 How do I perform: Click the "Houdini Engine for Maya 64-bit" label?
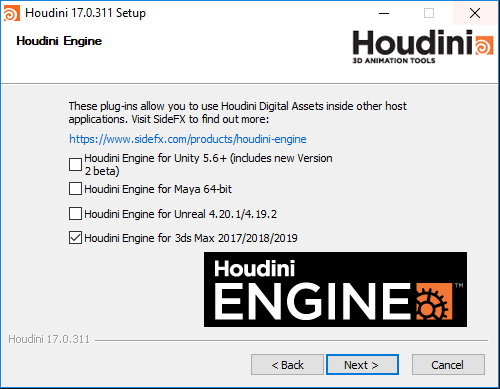tap(158, 189)
